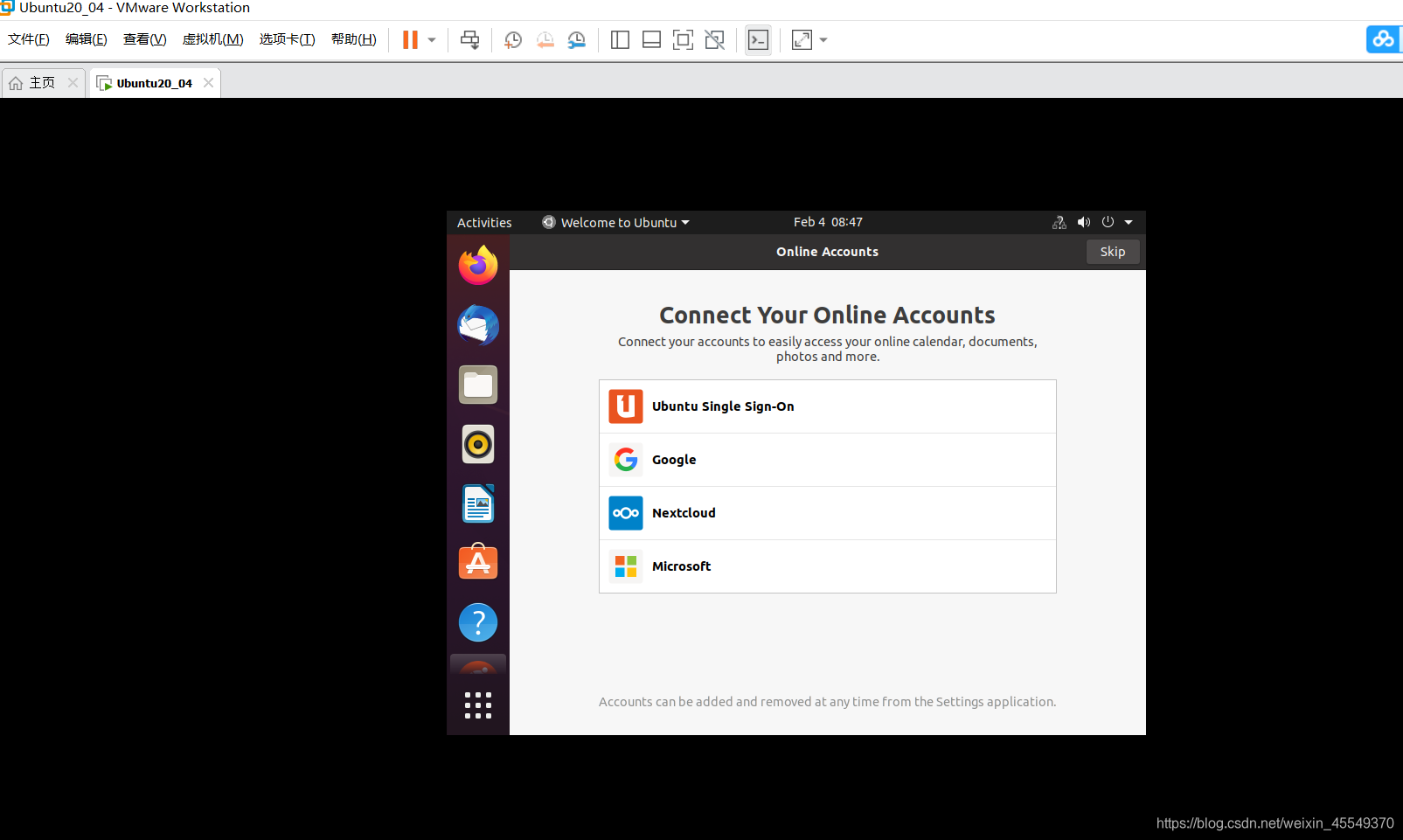
Task: Open the 查看(V) menu
Action: coord(144,39)
